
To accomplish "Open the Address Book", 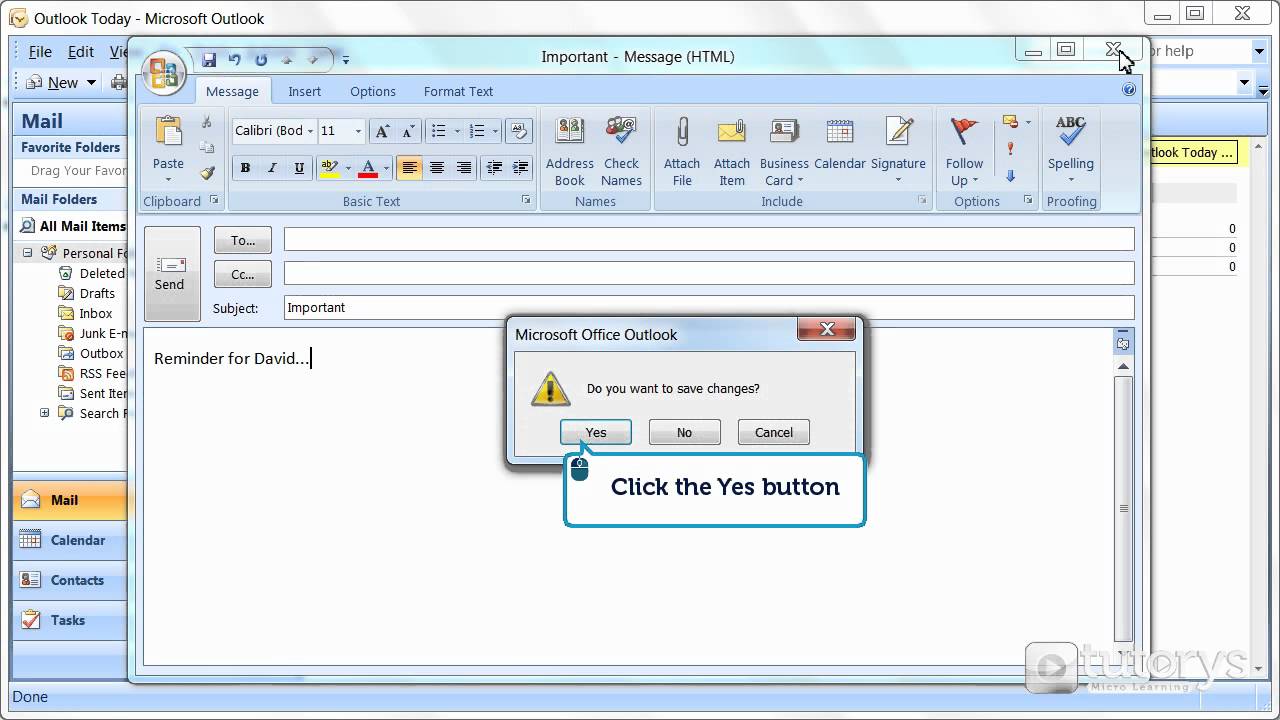I will (x=570, y=150).
